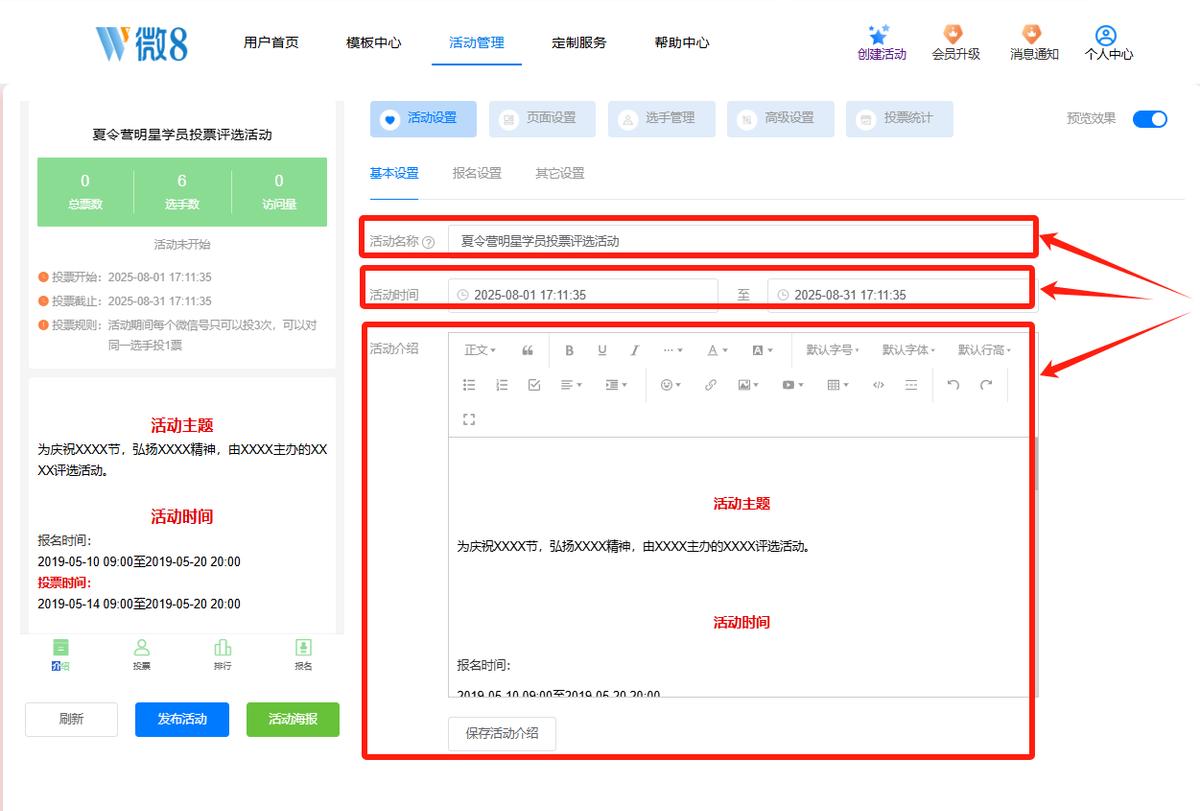1200x811 pixels.
Task: Switch to the 报名设置 tab
Action: coord(477,173)
